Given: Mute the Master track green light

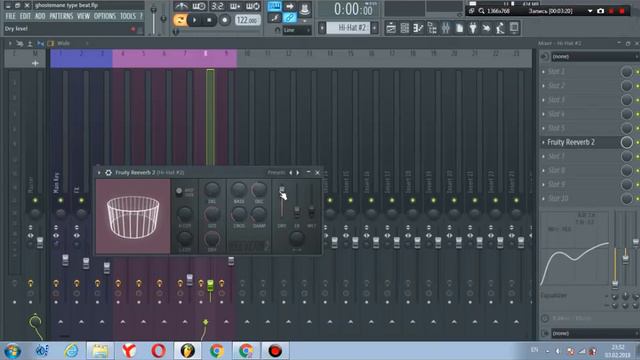Looking at the screenshot, I should click(x=35, y=200).
